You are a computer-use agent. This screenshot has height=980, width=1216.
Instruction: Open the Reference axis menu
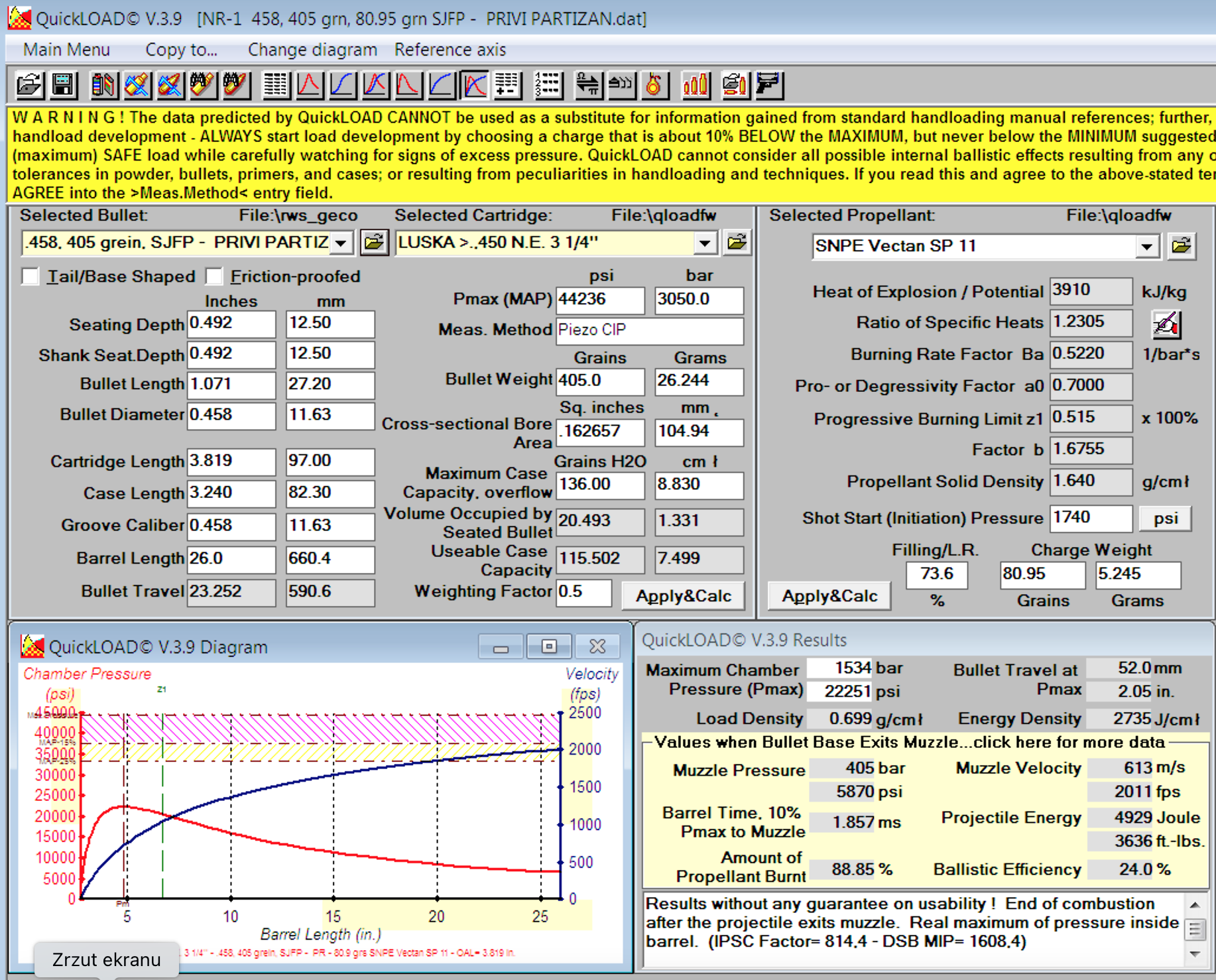point(450,50)
